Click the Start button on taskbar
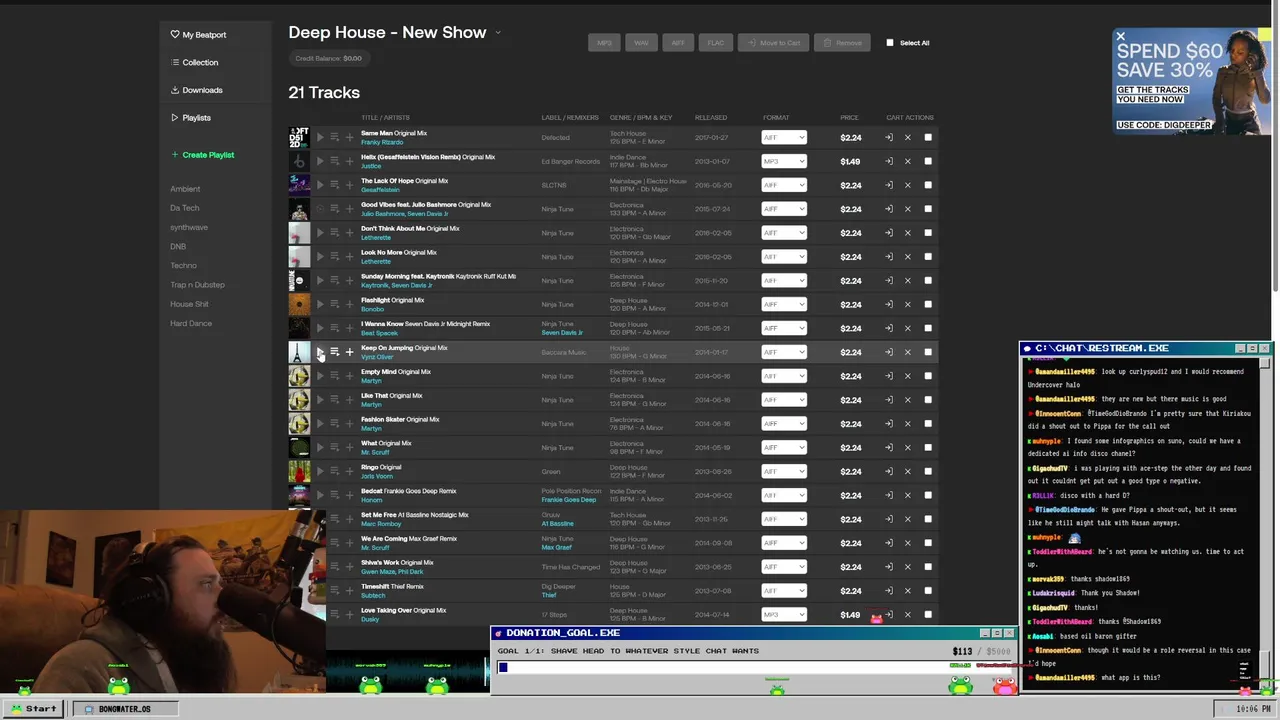 (33, 708)
